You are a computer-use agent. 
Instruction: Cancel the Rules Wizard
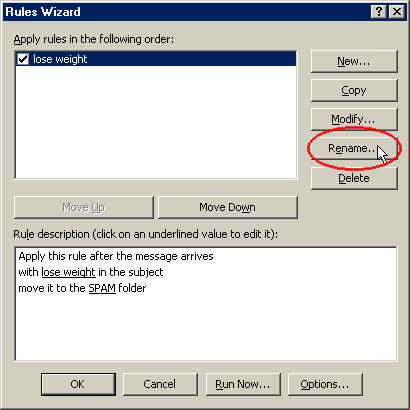(160, 384)
